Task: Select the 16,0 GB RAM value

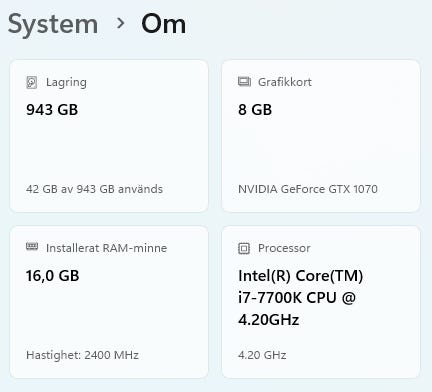Action: 53,276
